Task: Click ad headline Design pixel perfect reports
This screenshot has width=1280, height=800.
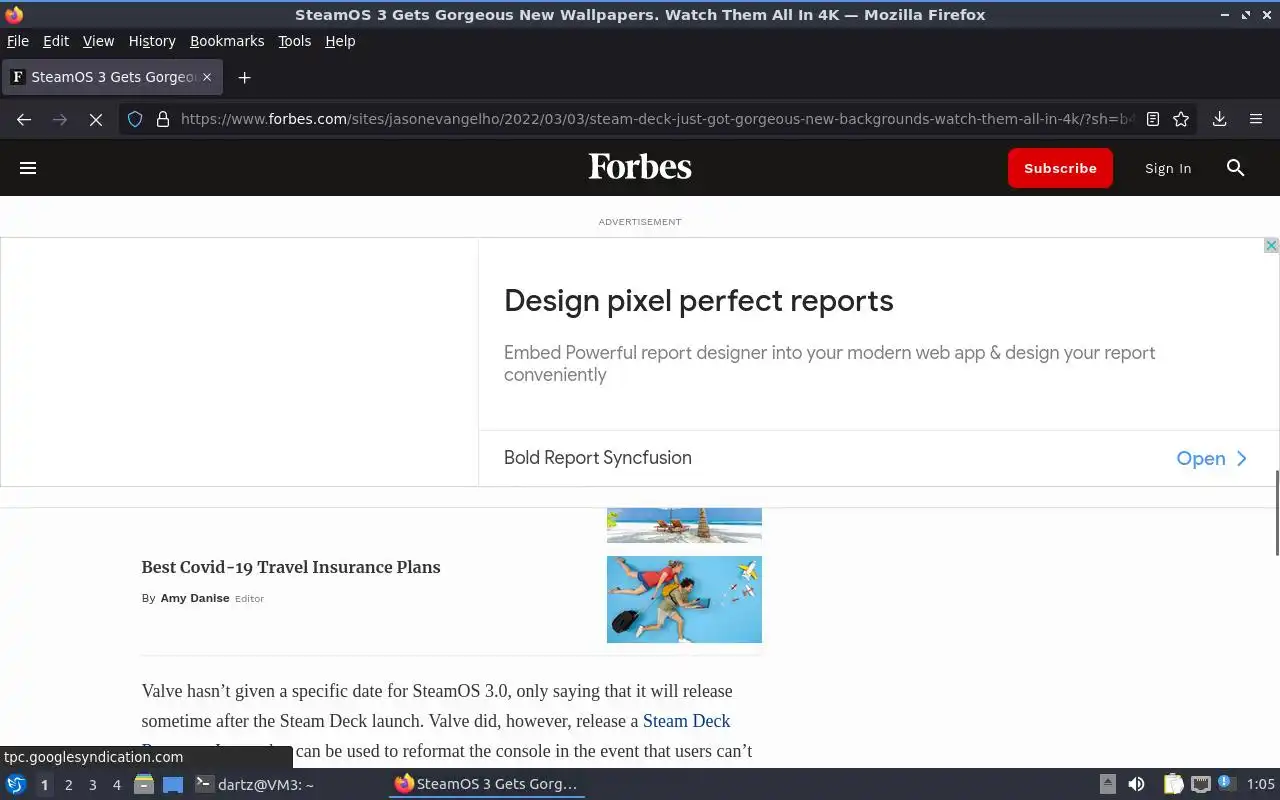Action: (x=699, y=301)
